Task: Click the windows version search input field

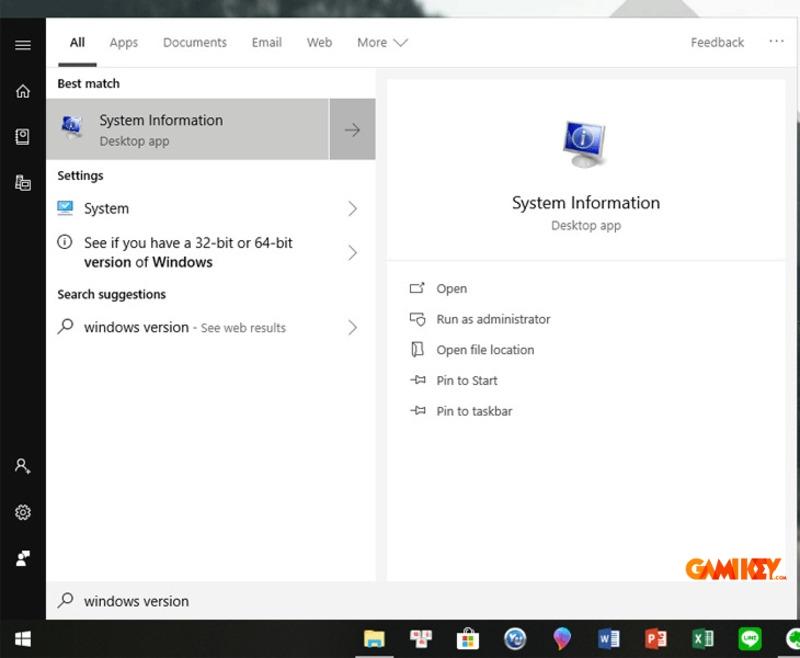Action: 200,601
